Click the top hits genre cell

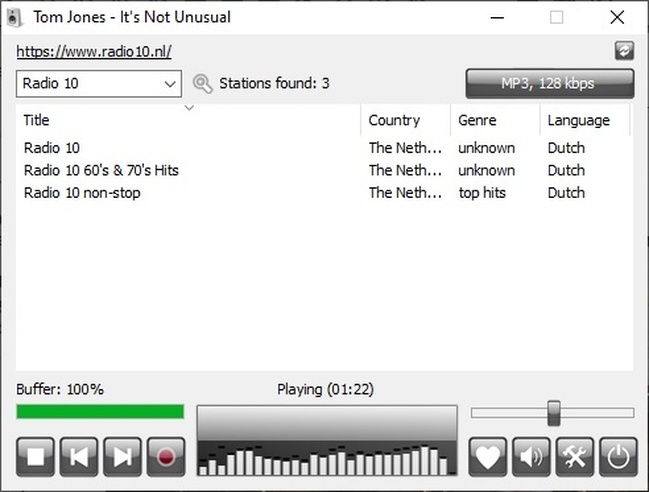coord(482,193)
